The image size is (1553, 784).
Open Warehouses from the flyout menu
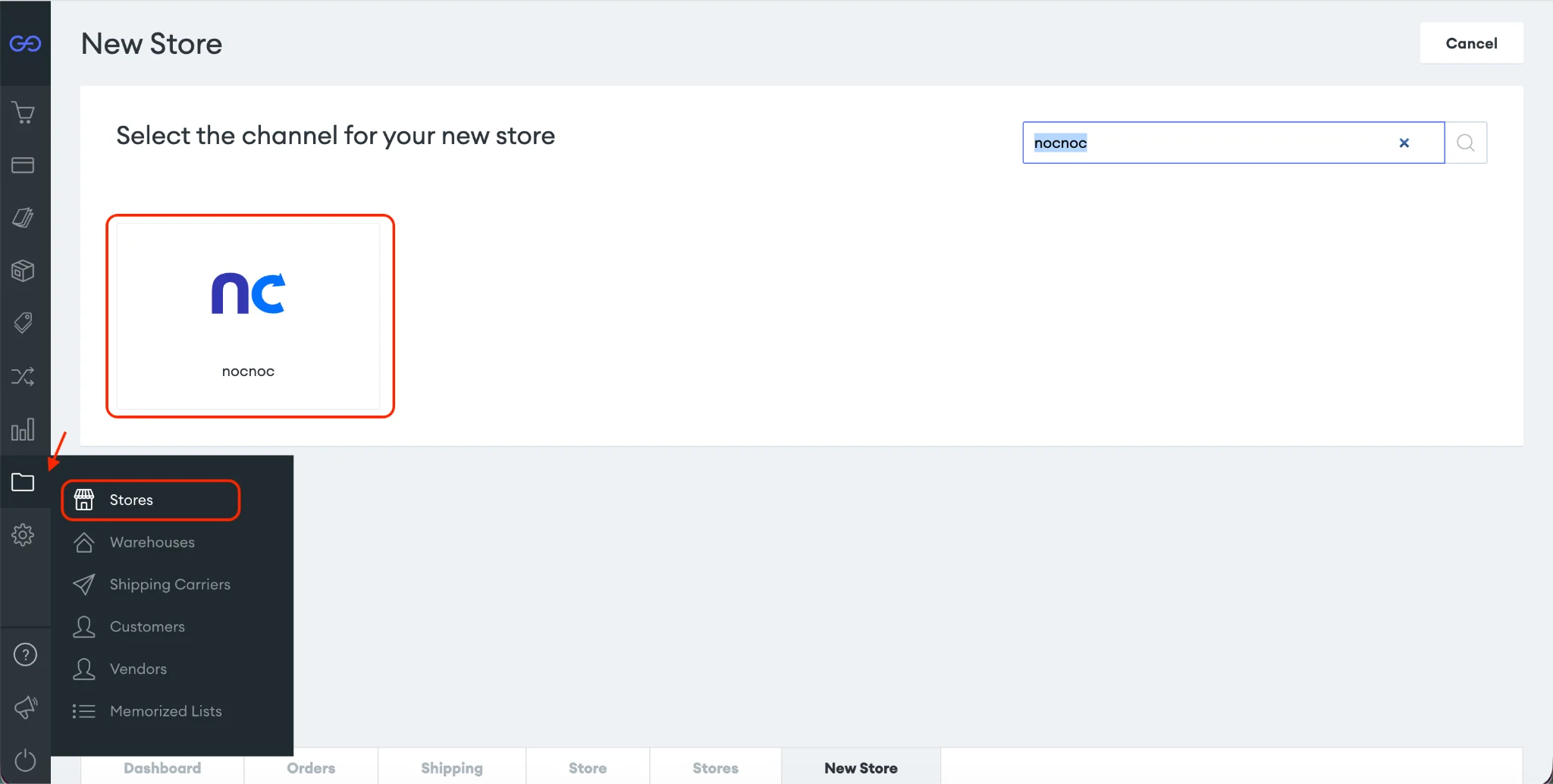(x=152, y=542)
